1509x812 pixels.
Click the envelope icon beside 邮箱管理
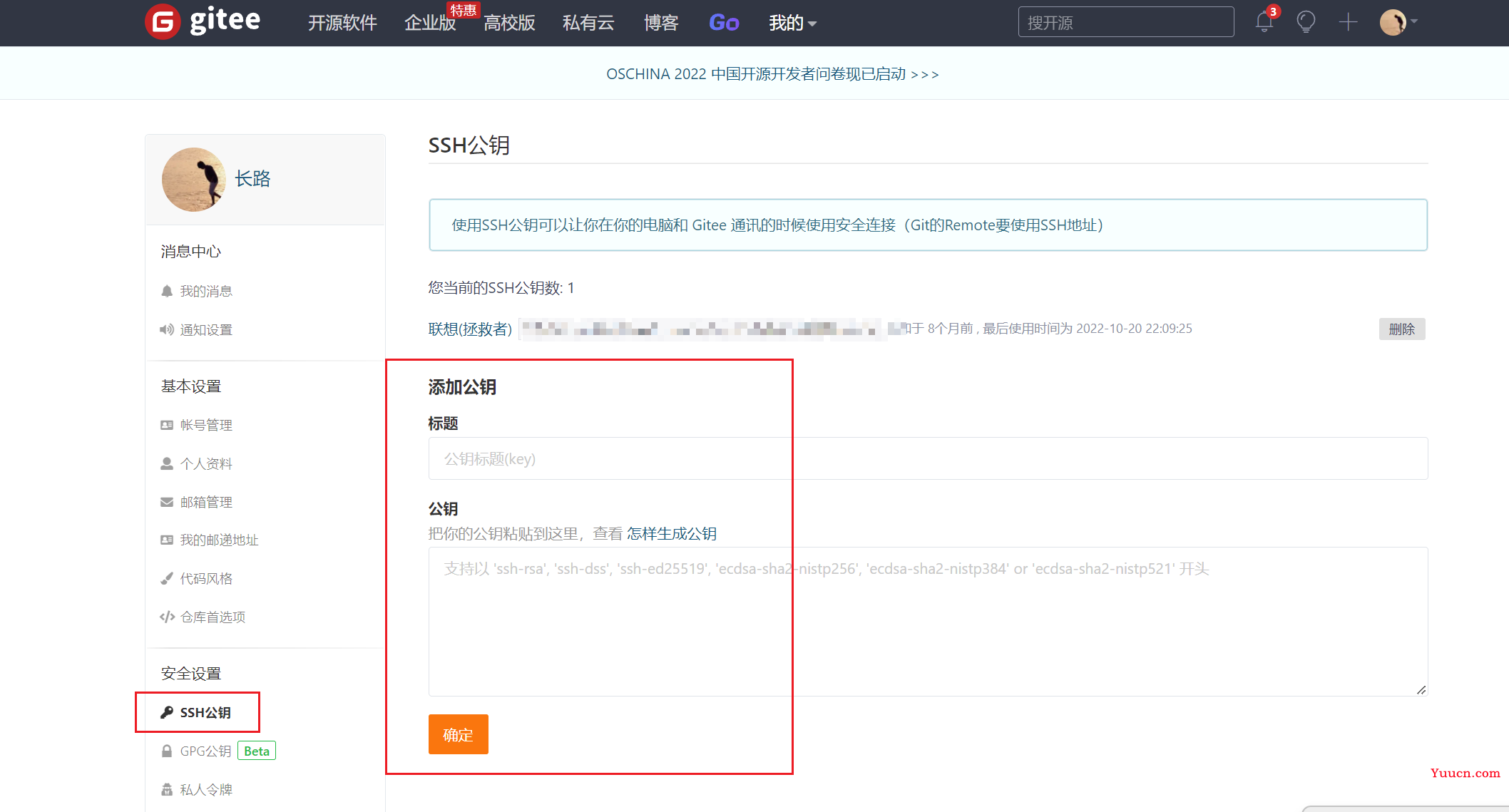167,502
